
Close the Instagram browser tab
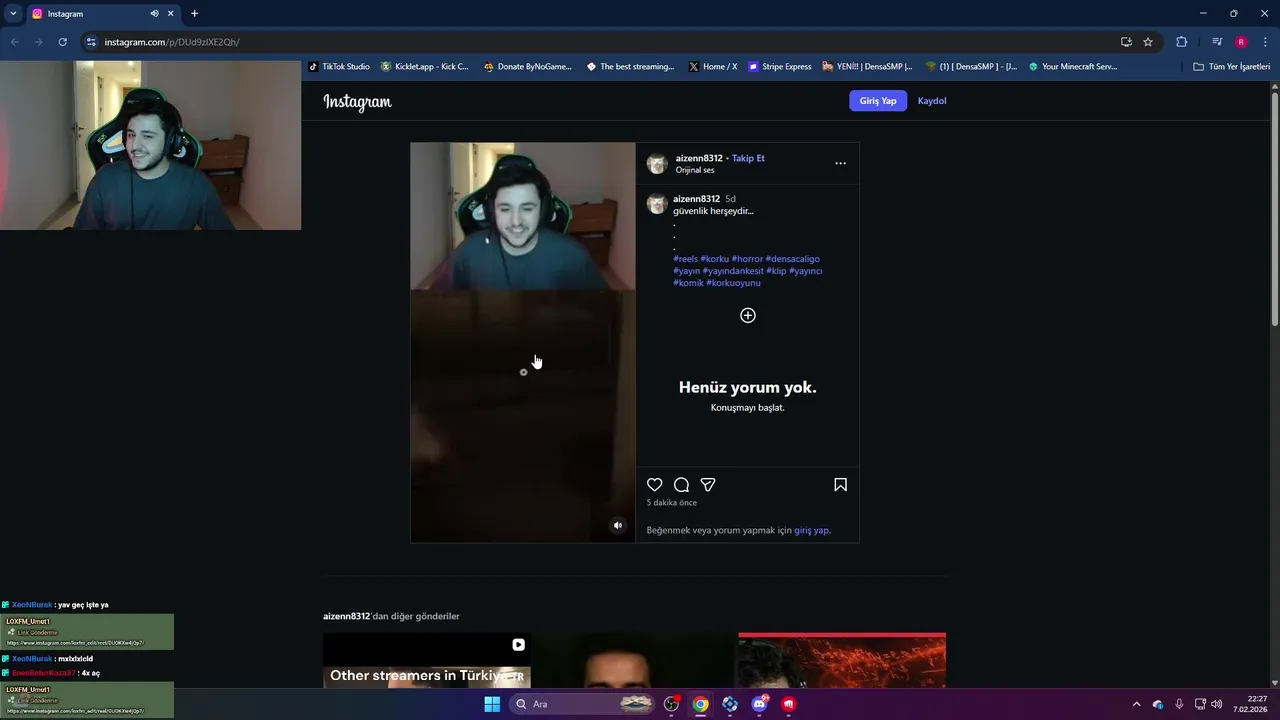[x=170, y=14]
